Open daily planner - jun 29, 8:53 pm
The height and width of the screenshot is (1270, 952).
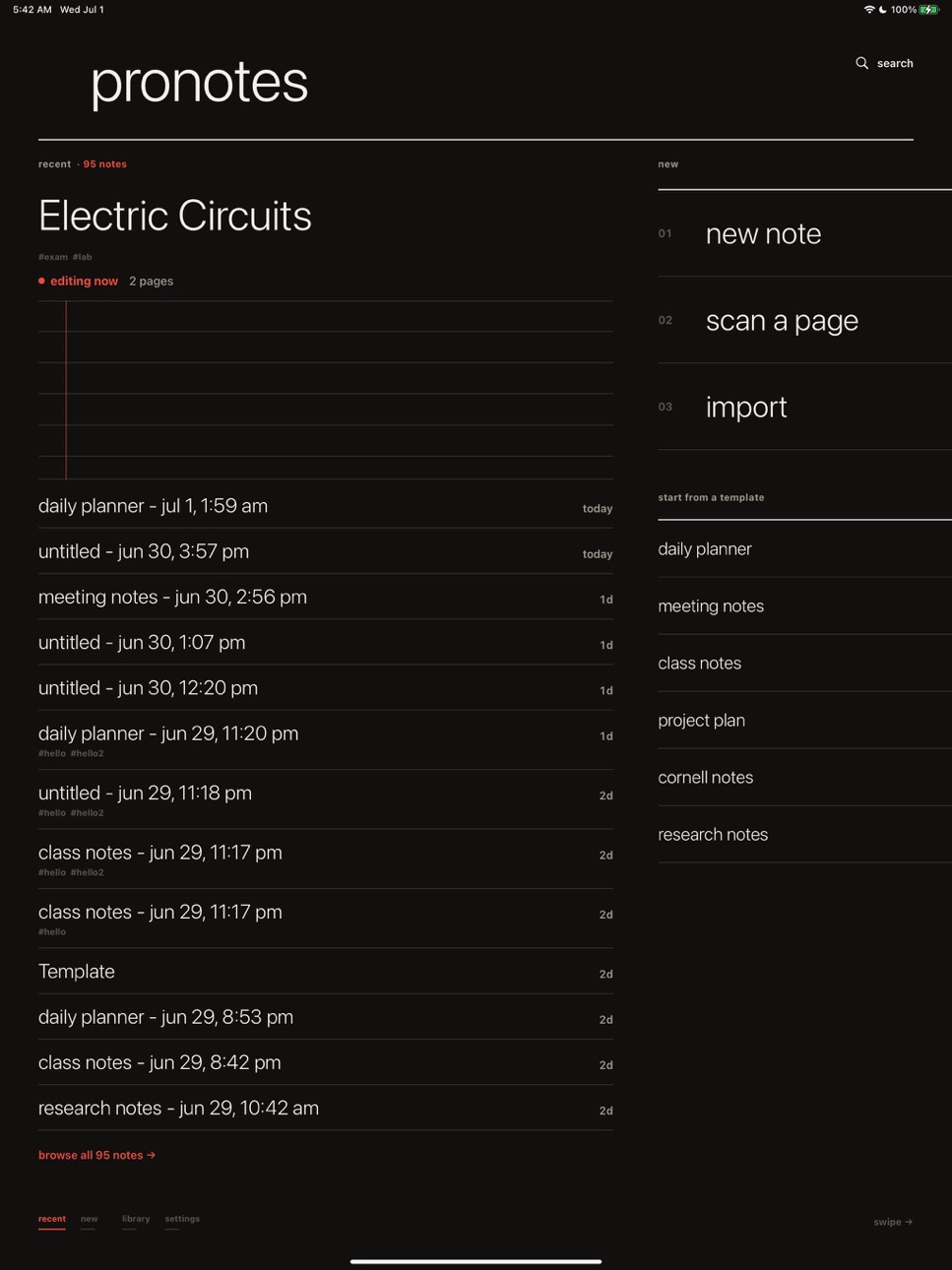pos(326,1017)
